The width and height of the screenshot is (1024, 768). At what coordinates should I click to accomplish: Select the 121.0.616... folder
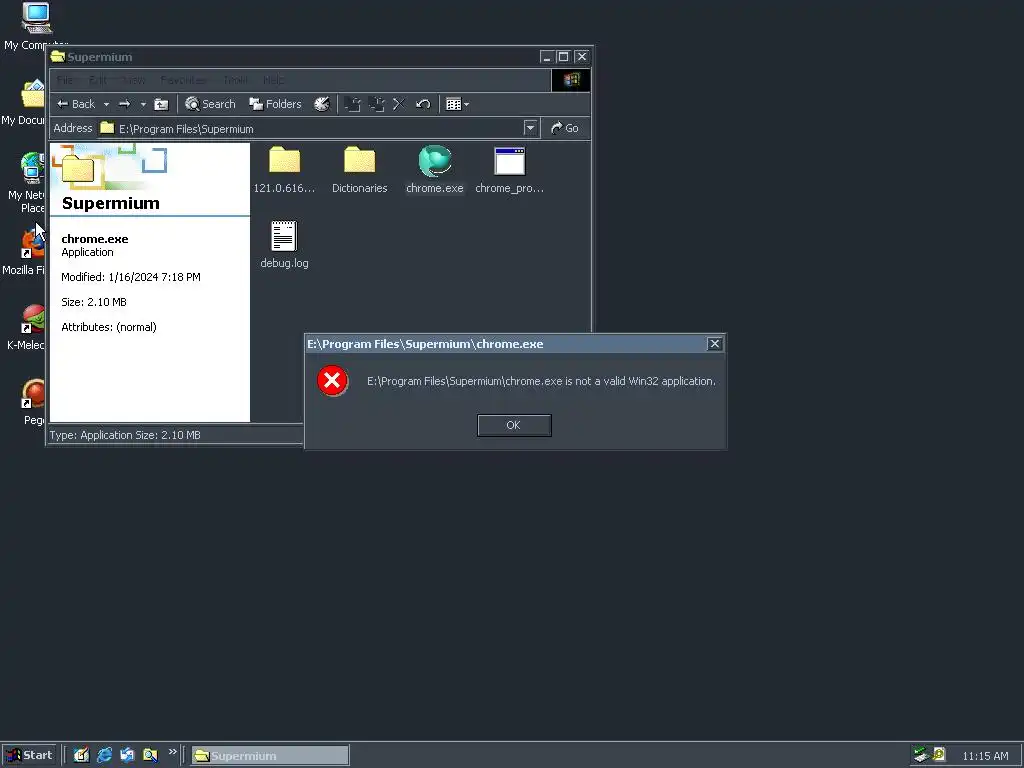click(284, 170)
